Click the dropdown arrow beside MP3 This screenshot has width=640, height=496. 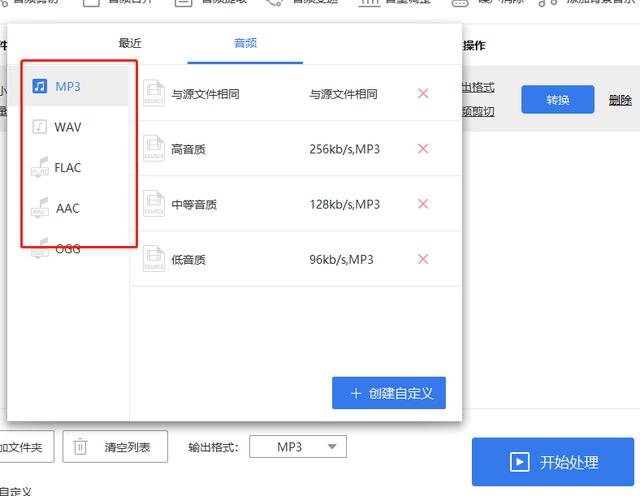coord(332,447)
